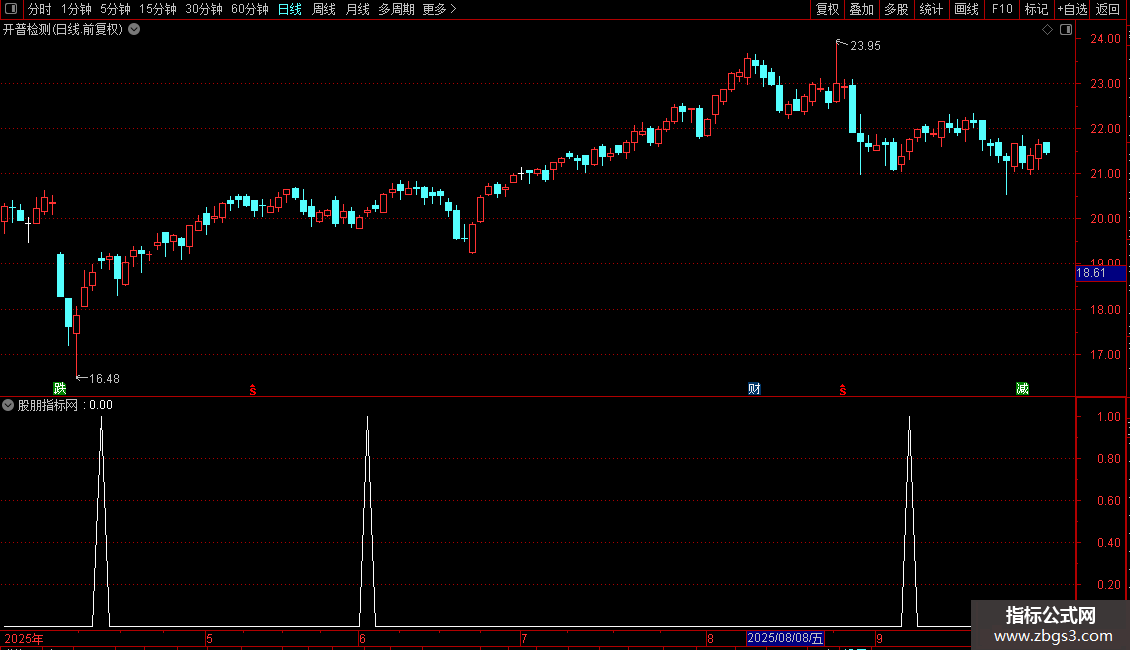This screenshot has height=650, width=1130.
Task: Click the 返回 back button
Action: (1108, 9)
